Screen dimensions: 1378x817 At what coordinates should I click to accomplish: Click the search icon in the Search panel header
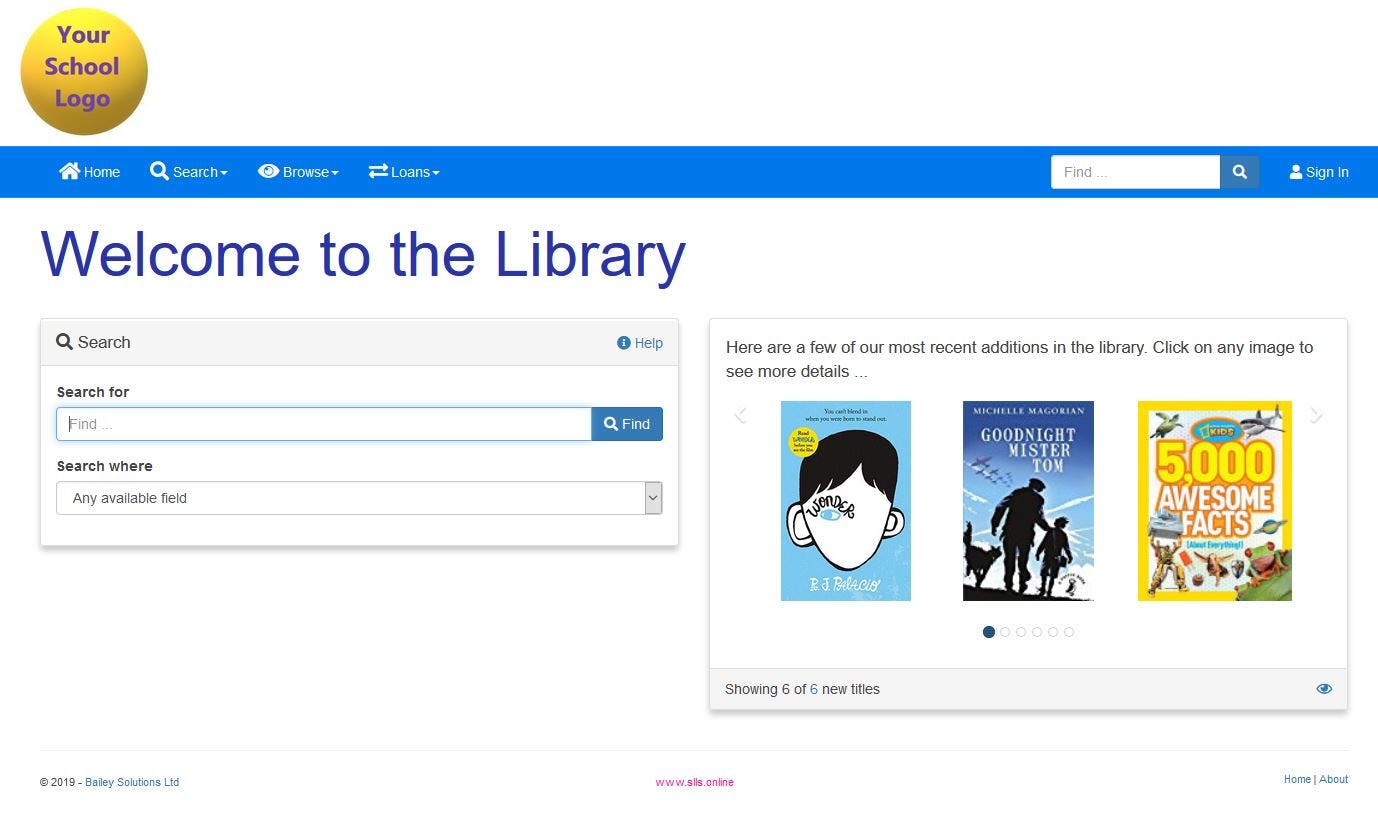click(64, 342)
